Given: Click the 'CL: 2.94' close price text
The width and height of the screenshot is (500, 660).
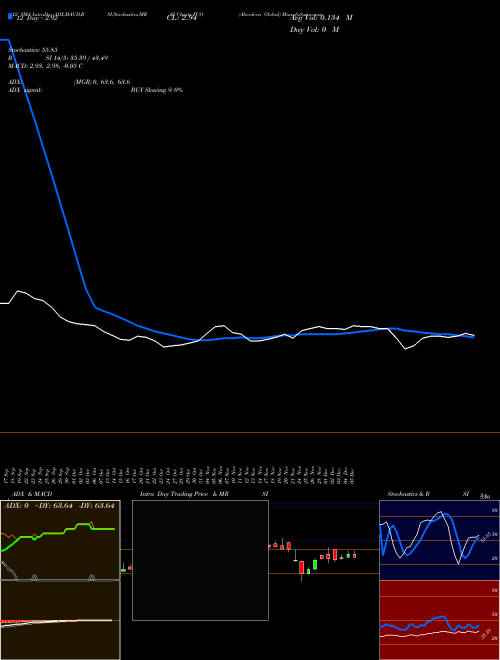Looking at the screenshot, I should pyautogui.click(x=181, y=18).
